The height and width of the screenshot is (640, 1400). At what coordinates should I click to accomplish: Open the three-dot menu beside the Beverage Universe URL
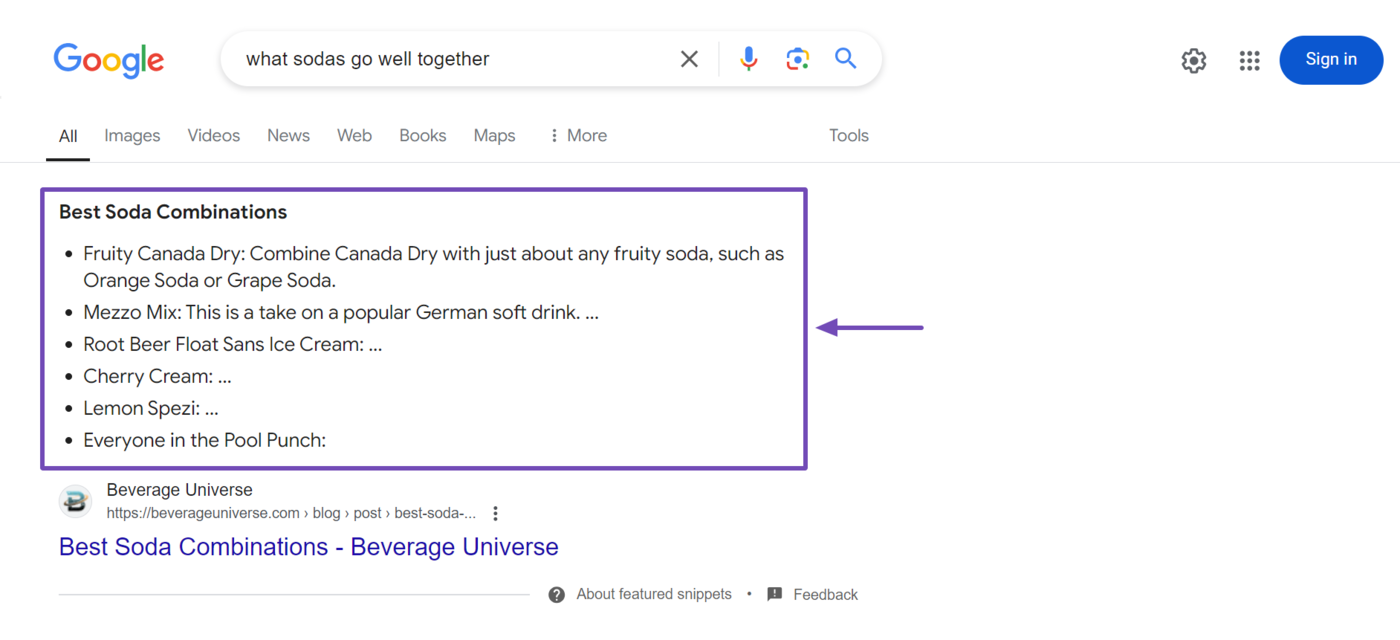495,513
